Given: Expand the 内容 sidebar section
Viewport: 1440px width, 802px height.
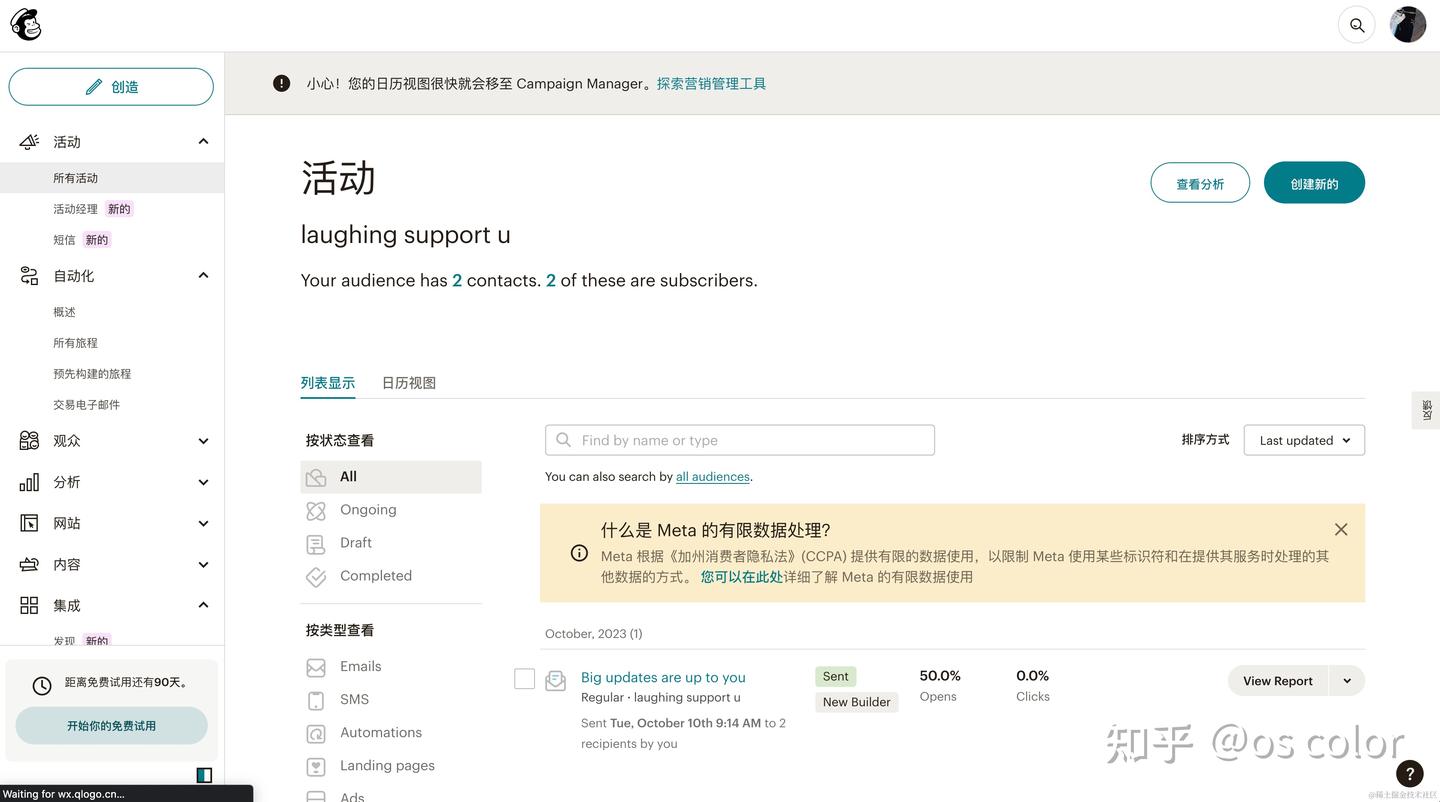Looking at the screenshot, I should pos(203,565).
